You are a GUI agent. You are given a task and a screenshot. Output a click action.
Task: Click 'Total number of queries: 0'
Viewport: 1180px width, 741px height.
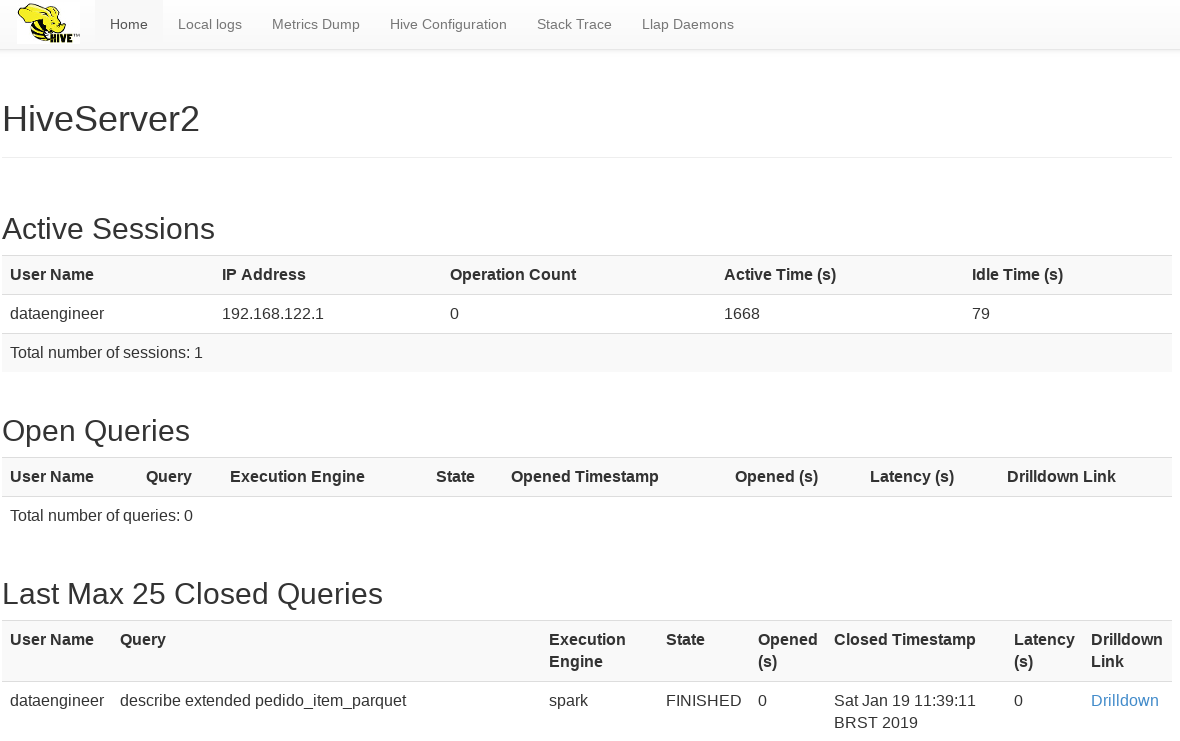tap(102, 515)
